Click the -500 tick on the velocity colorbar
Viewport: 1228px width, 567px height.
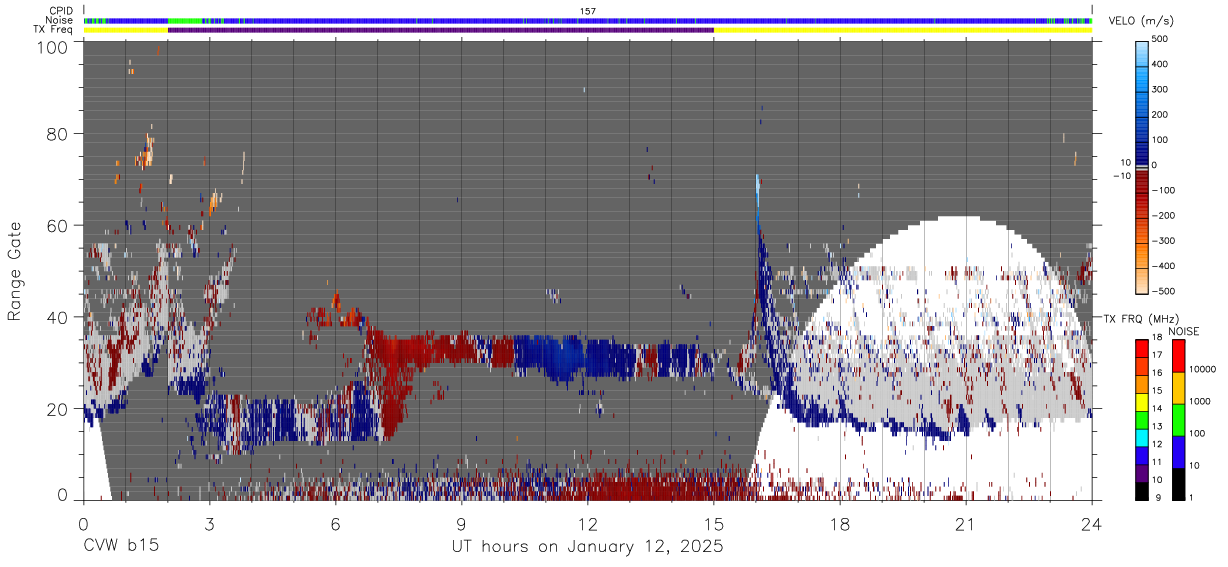pyautogui.click(x=1163, y=291)
